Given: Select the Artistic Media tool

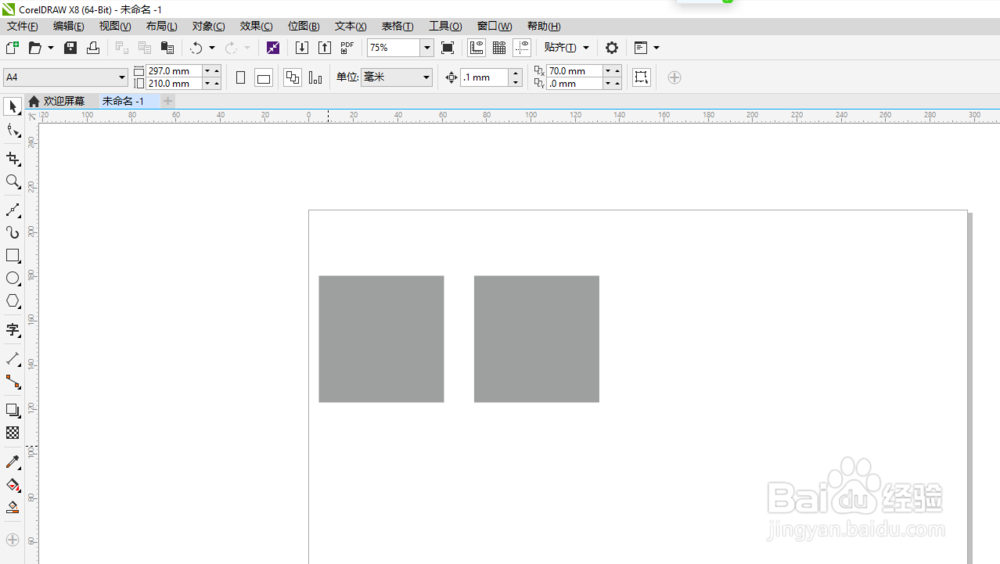Looking at the screenshot, I should [12, 232].
